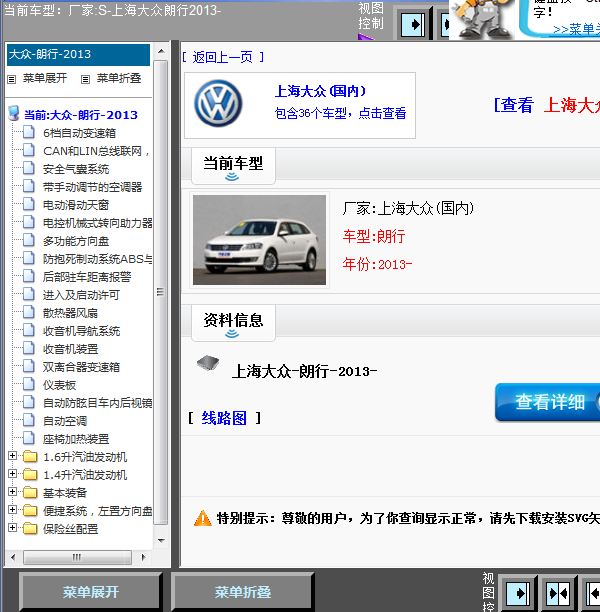Click the bottom view control right-arrow icon
Viewport: 600px width, 612px height.
pos(518,594)
